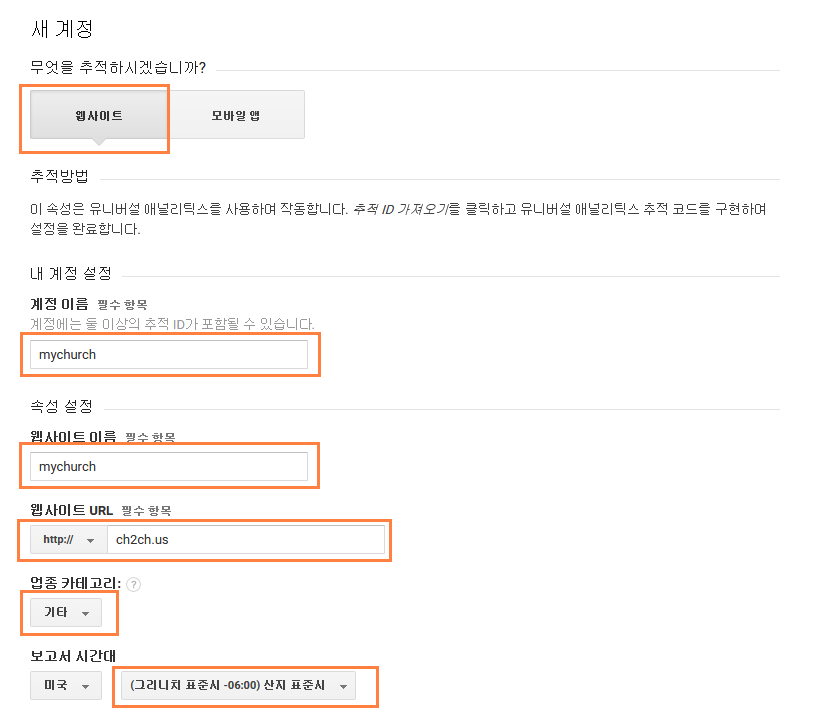Image resolution: width=833 pixels, height=719 pixels.
Task: Open the 미국 country dropdown
Action: pos(66,686)
